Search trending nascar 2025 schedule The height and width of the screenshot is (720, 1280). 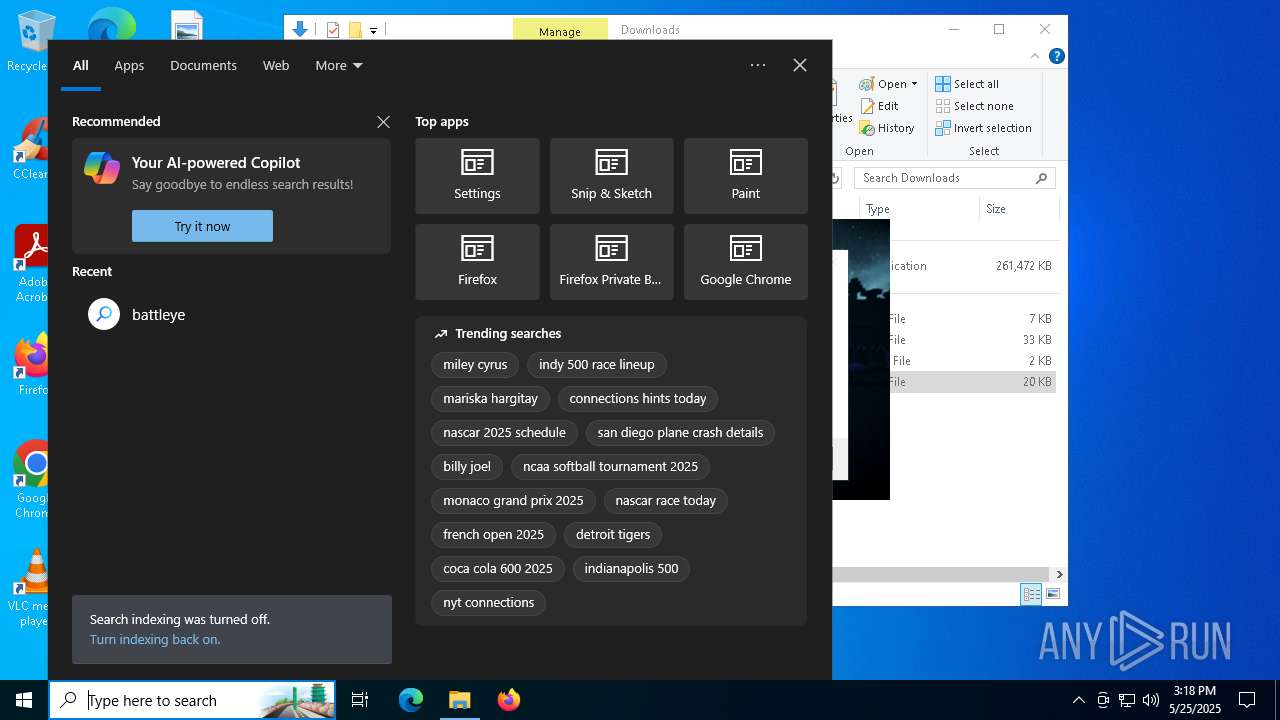coord(504,433)
